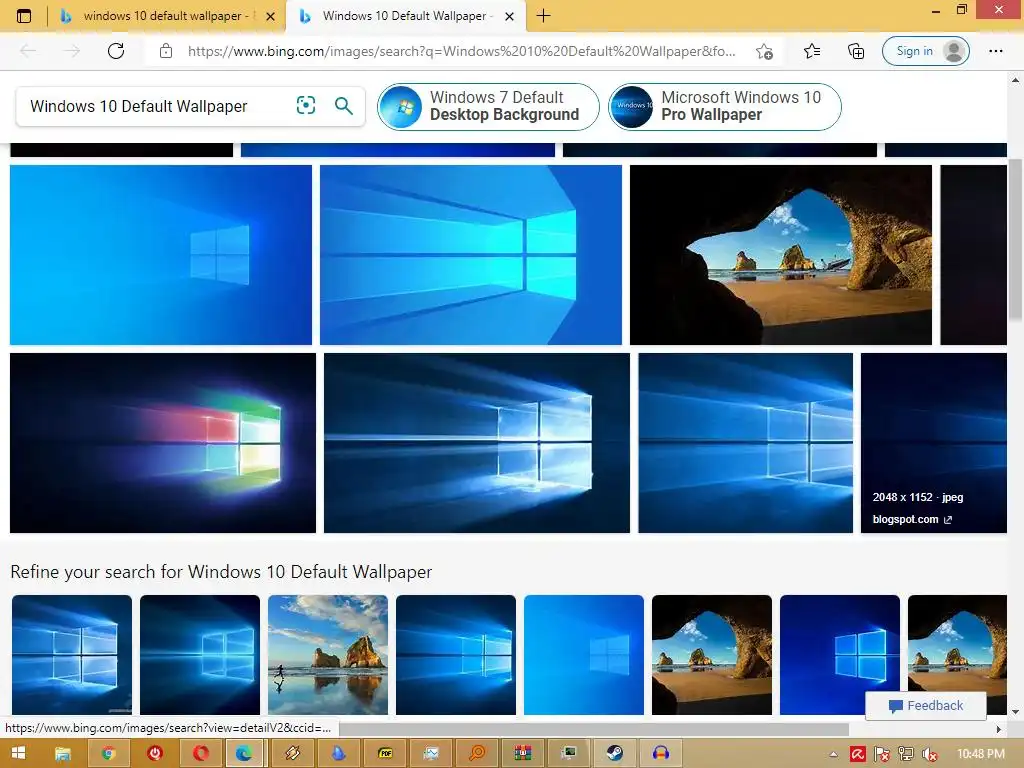
Task: Open 'Windows 7 Default Desktop Background' suggestion
Action: (488, 106)
